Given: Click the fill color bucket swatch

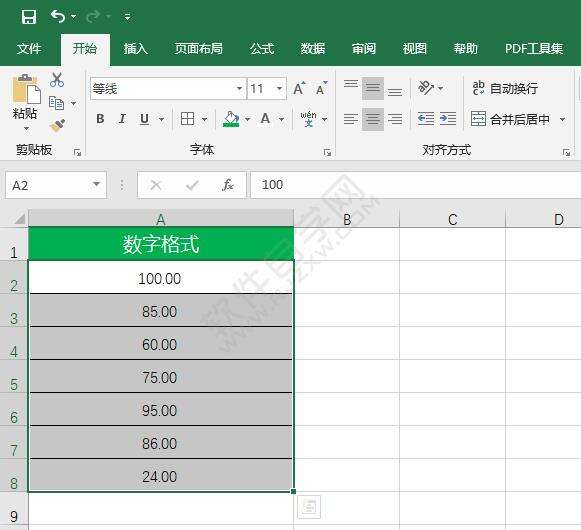Looking at the screenshot, I should click(x=231, y=119).
